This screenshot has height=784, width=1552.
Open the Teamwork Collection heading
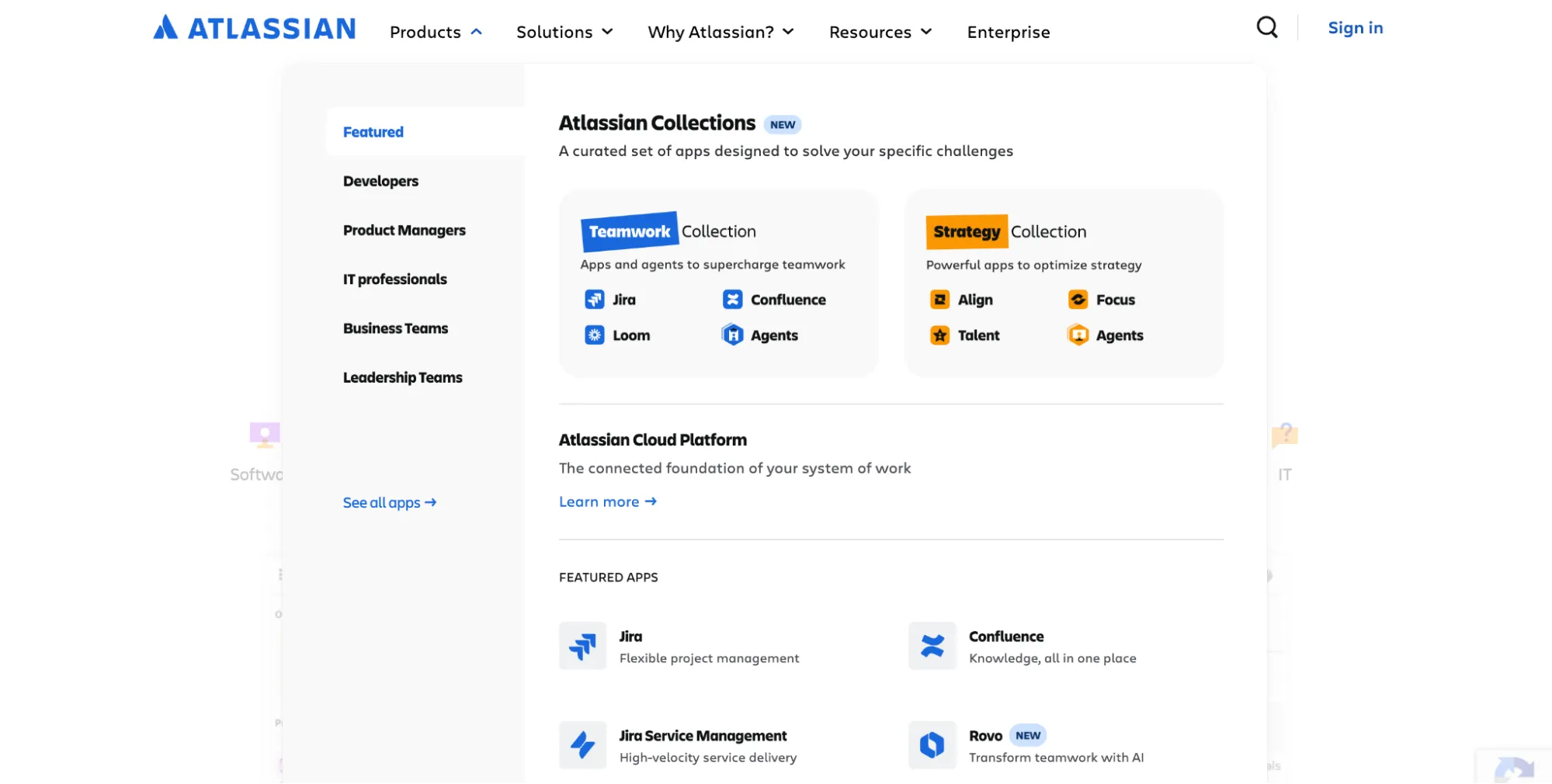668,231
